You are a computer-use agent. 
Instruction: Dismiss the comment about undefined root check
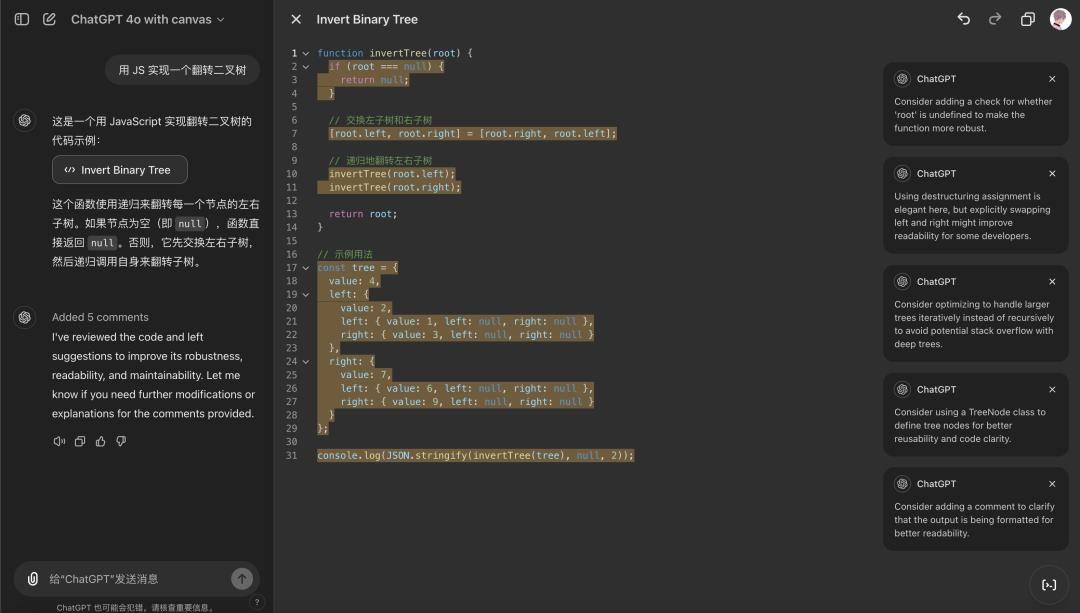point(1052,79)
